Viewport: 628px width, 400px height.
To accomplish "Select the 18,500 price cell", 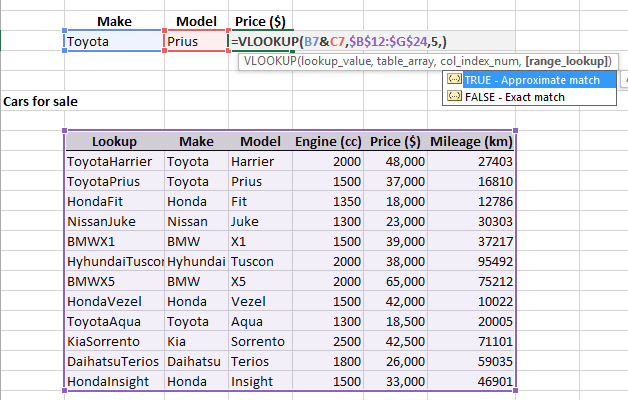I will click(x=395, y=322).
